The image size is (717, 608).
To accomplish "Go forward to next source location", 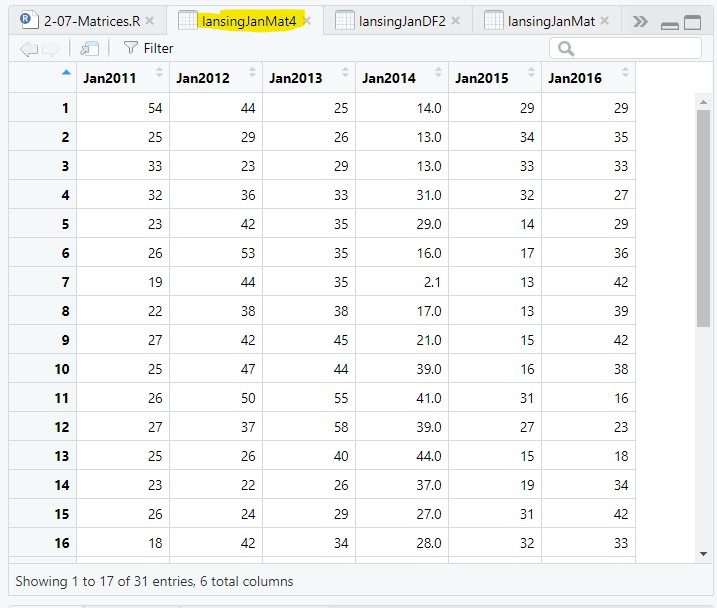I will (50, 48).
